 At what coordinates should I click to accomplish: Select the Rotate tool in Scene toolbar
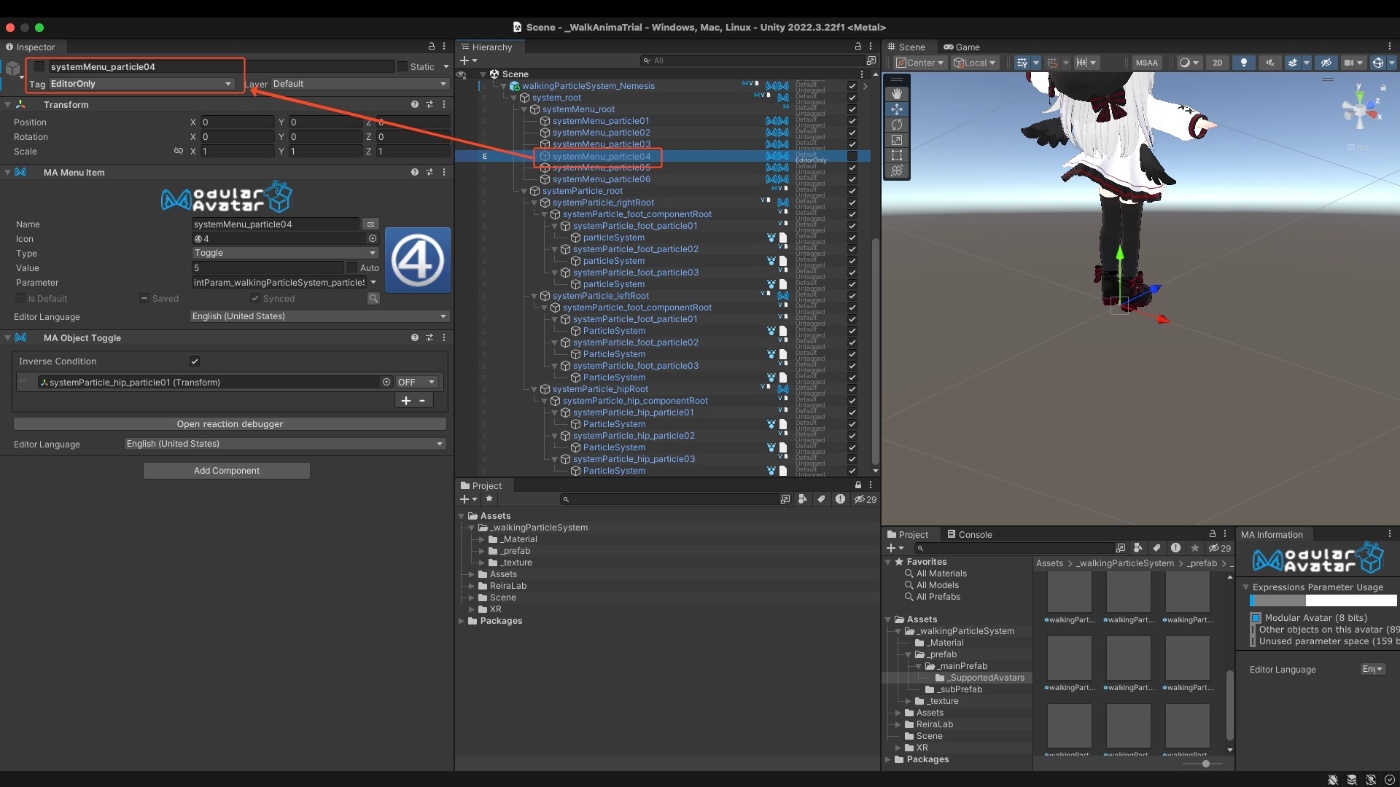[x=897, y=125]
